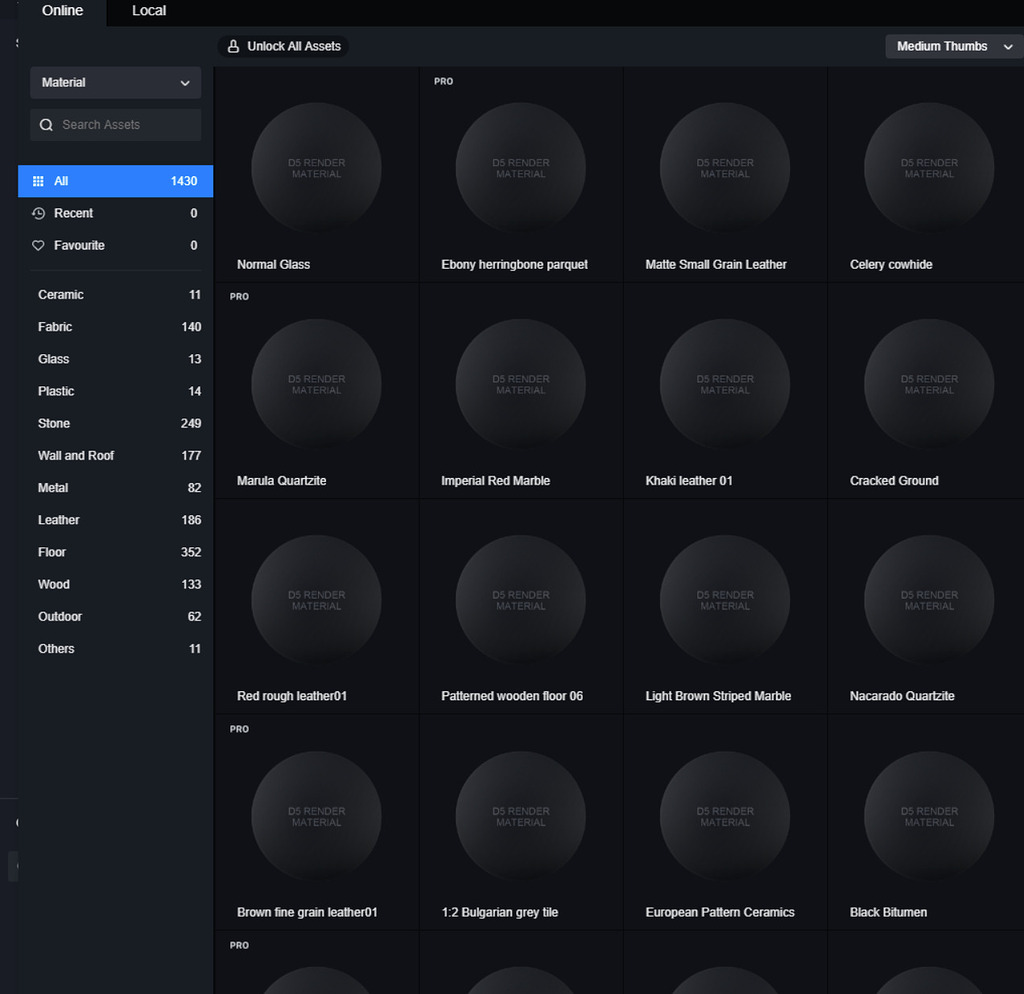Image resolution: width=1024 pixels, height=994 pixels.
Task: Pick the European Pattern Ceramics thumbnail
Action: point(725,816)
